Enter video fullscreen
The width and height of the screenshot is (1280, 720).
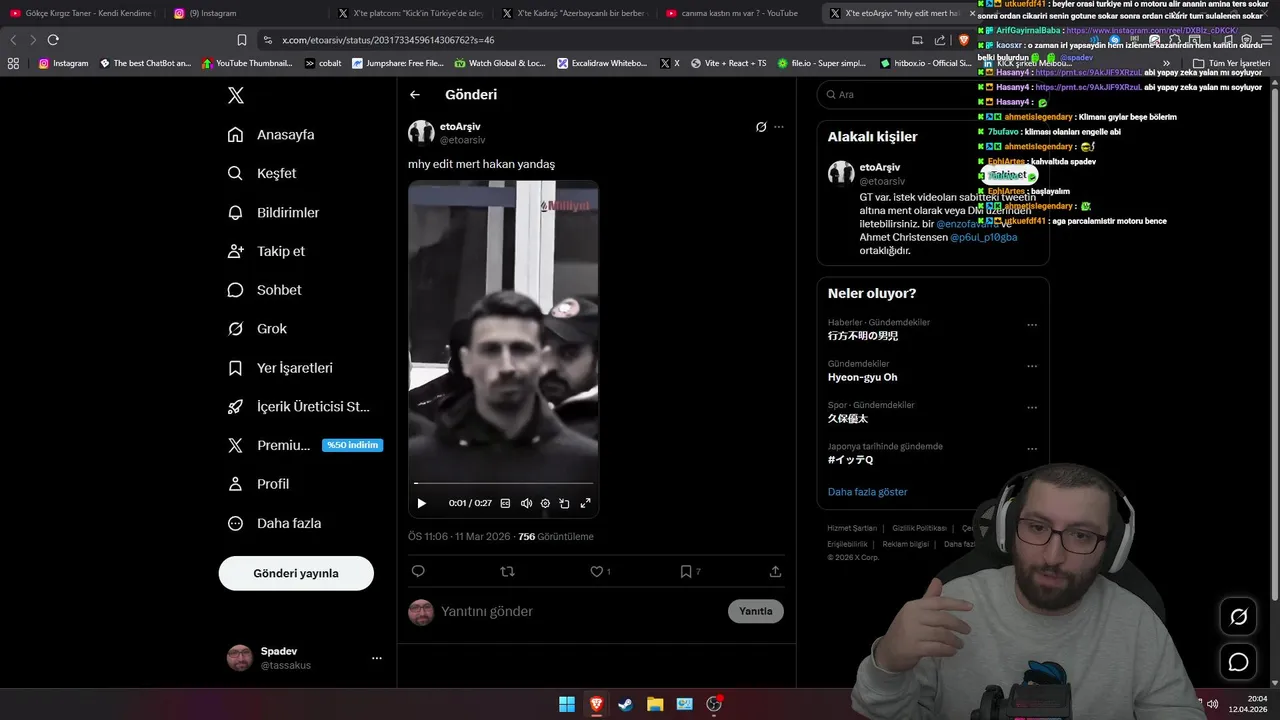coord(586,503)
